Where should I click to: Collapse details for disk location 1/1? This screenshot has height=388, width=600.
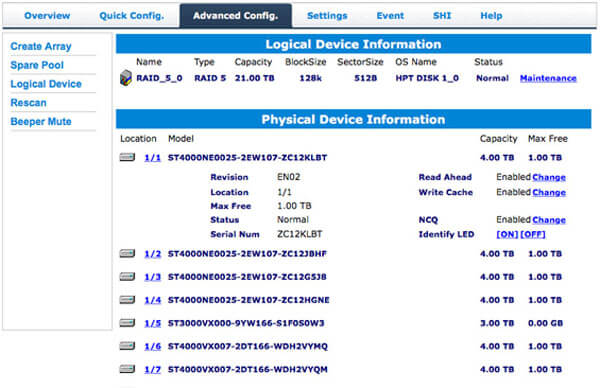(153, 158)
